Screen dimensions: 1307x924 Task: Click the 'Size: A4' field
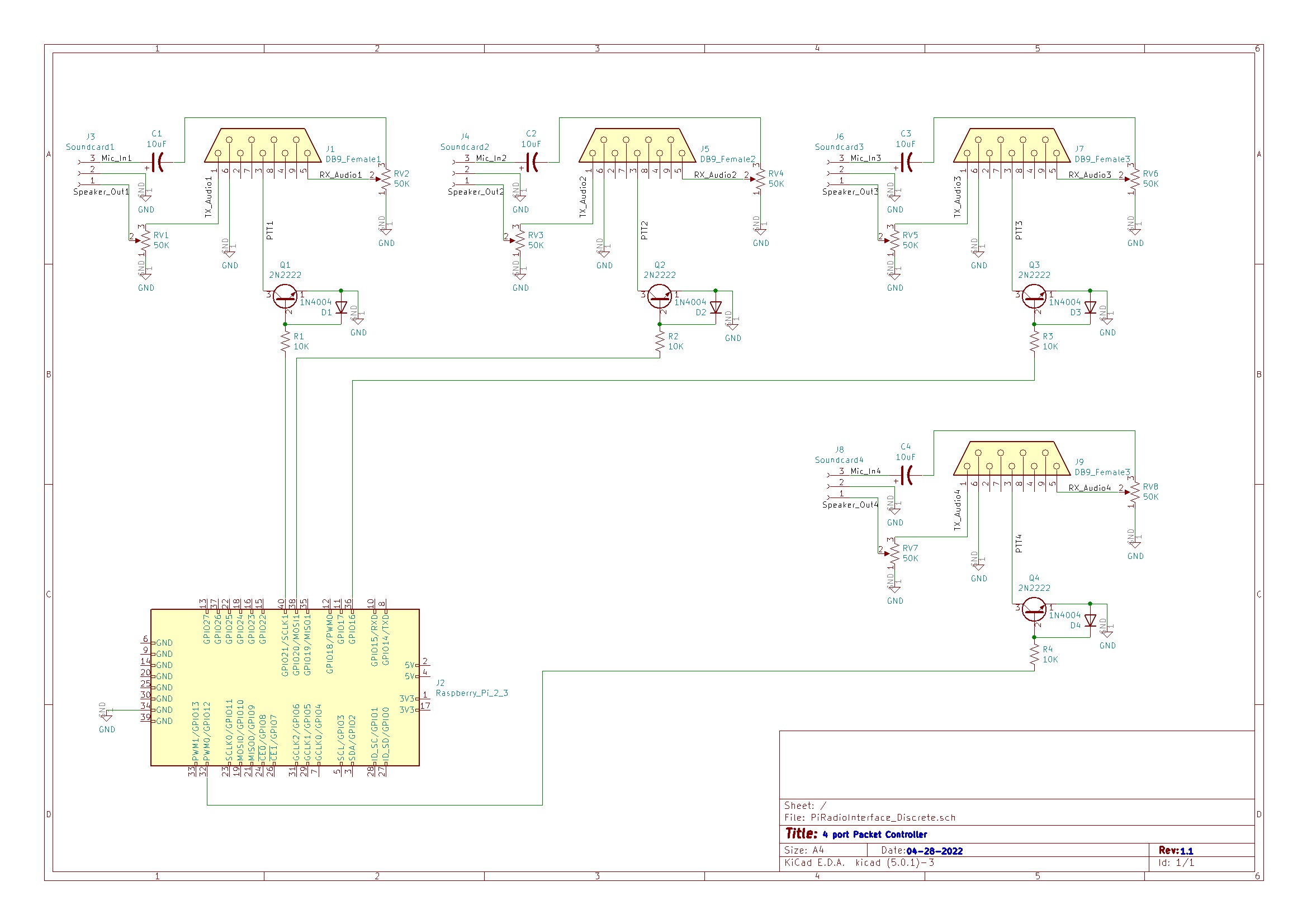point(804,851)
